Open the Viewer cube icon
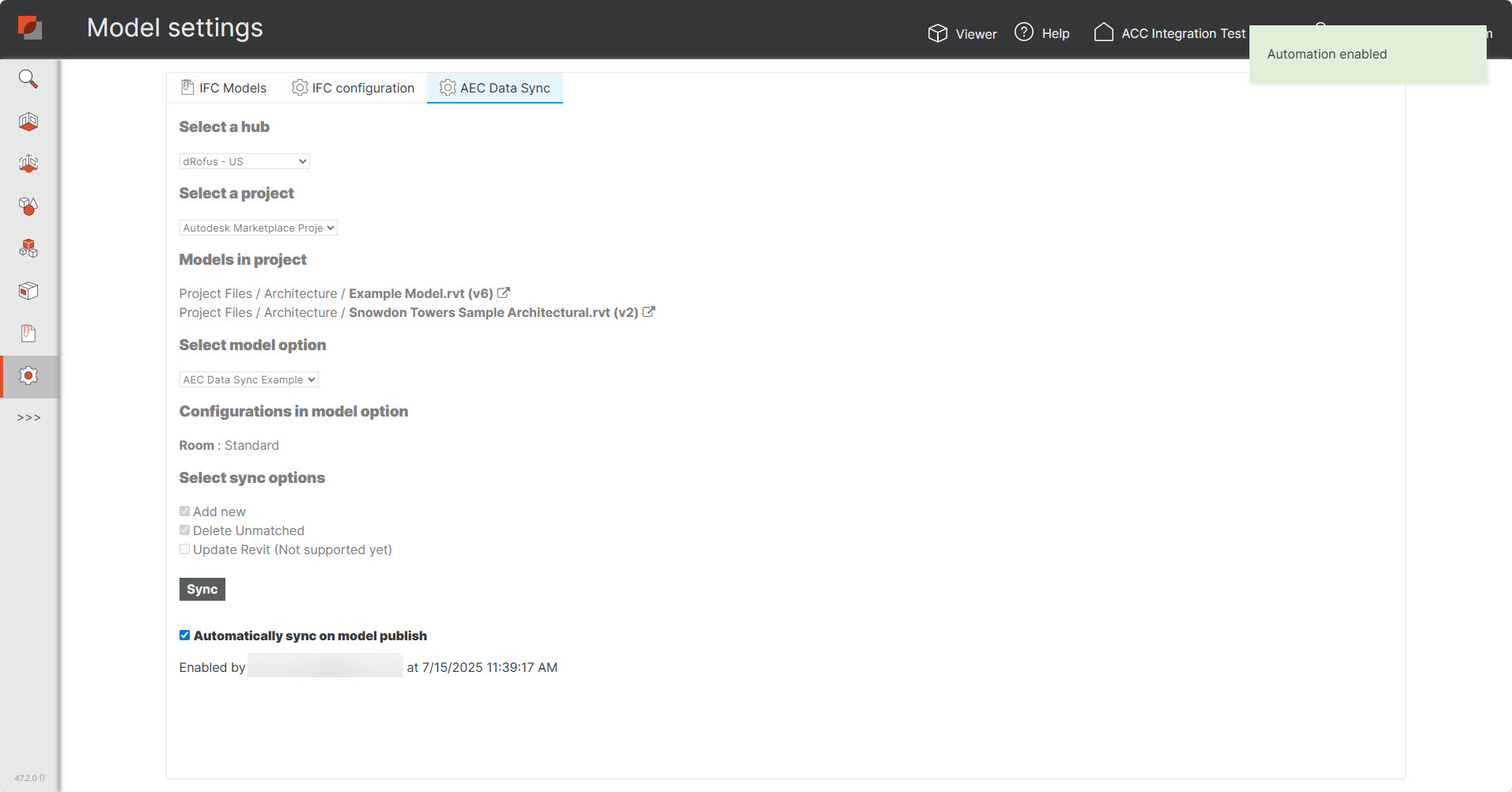This screenshot has width=1512, height=792. point(938,33)
